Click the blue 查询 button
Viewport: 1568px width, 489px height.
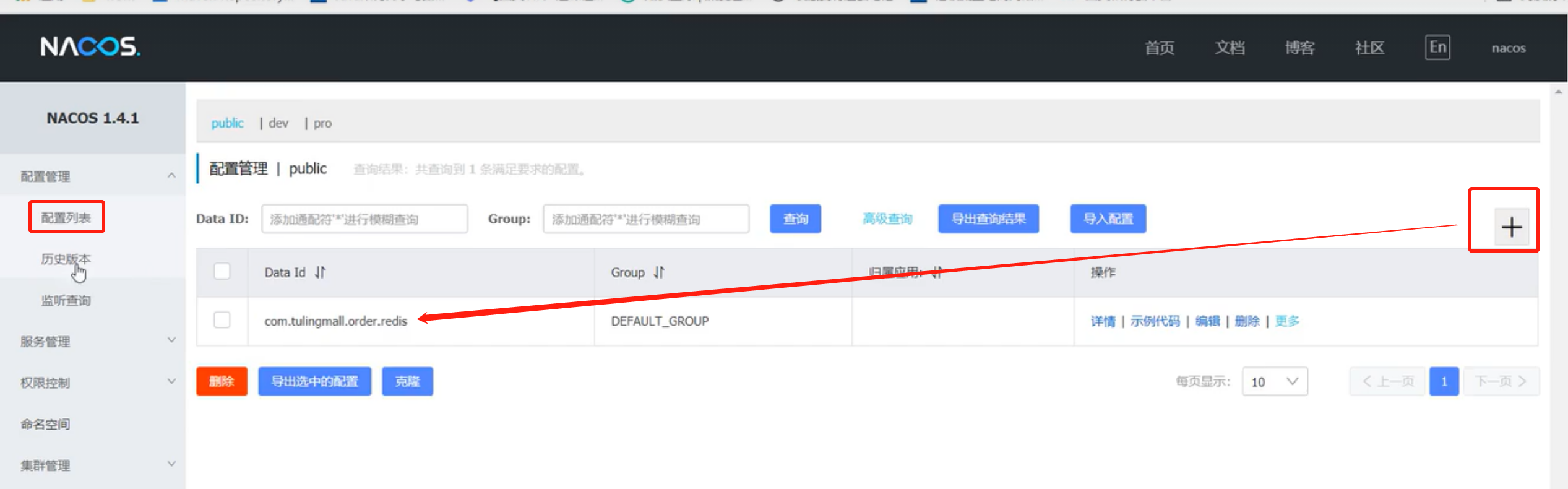pyautogui.click(x=795, y=219)
